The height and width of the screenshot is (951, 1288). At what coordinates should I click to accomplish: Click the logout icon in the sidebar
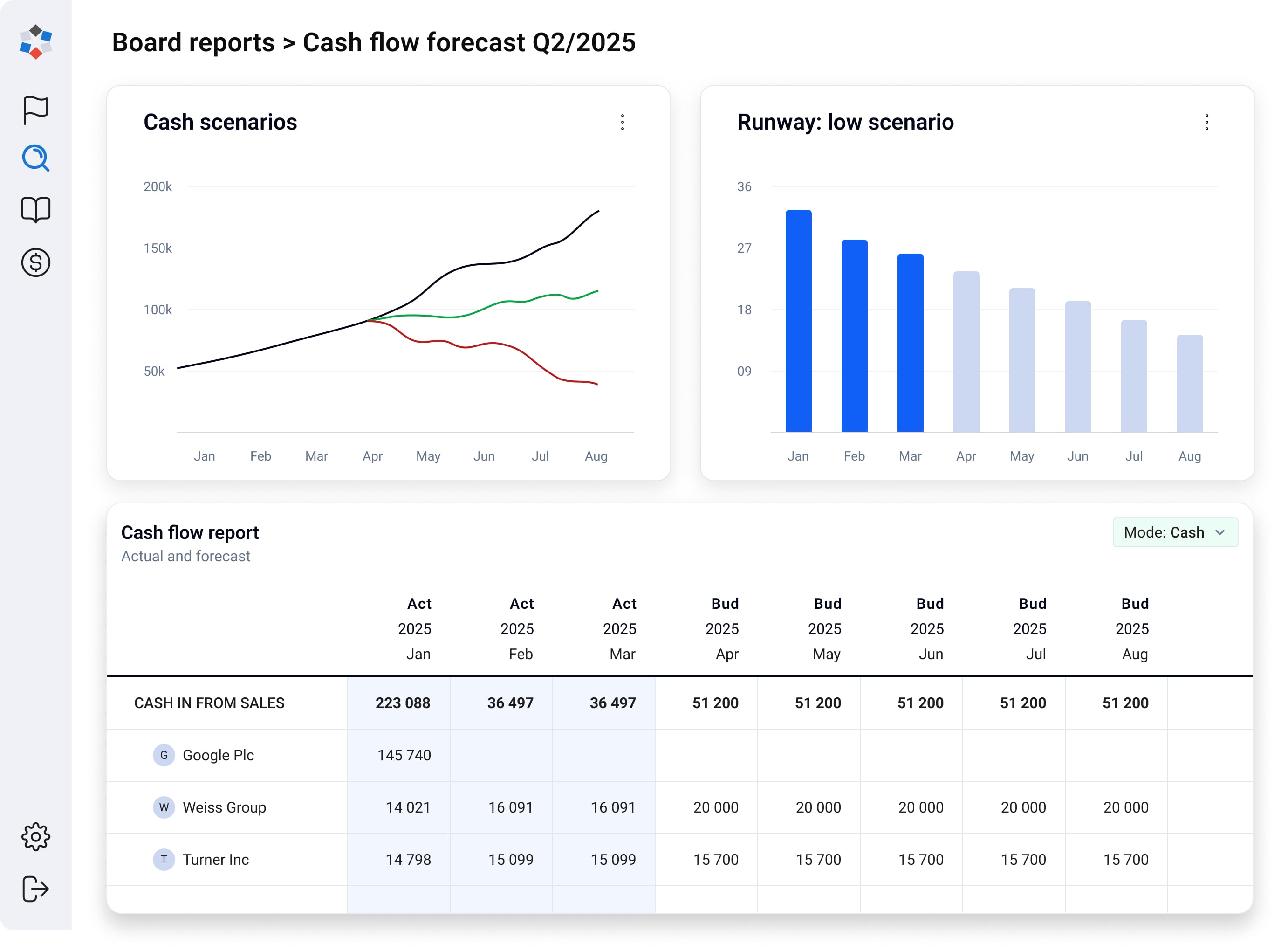(x=36, y=889)
